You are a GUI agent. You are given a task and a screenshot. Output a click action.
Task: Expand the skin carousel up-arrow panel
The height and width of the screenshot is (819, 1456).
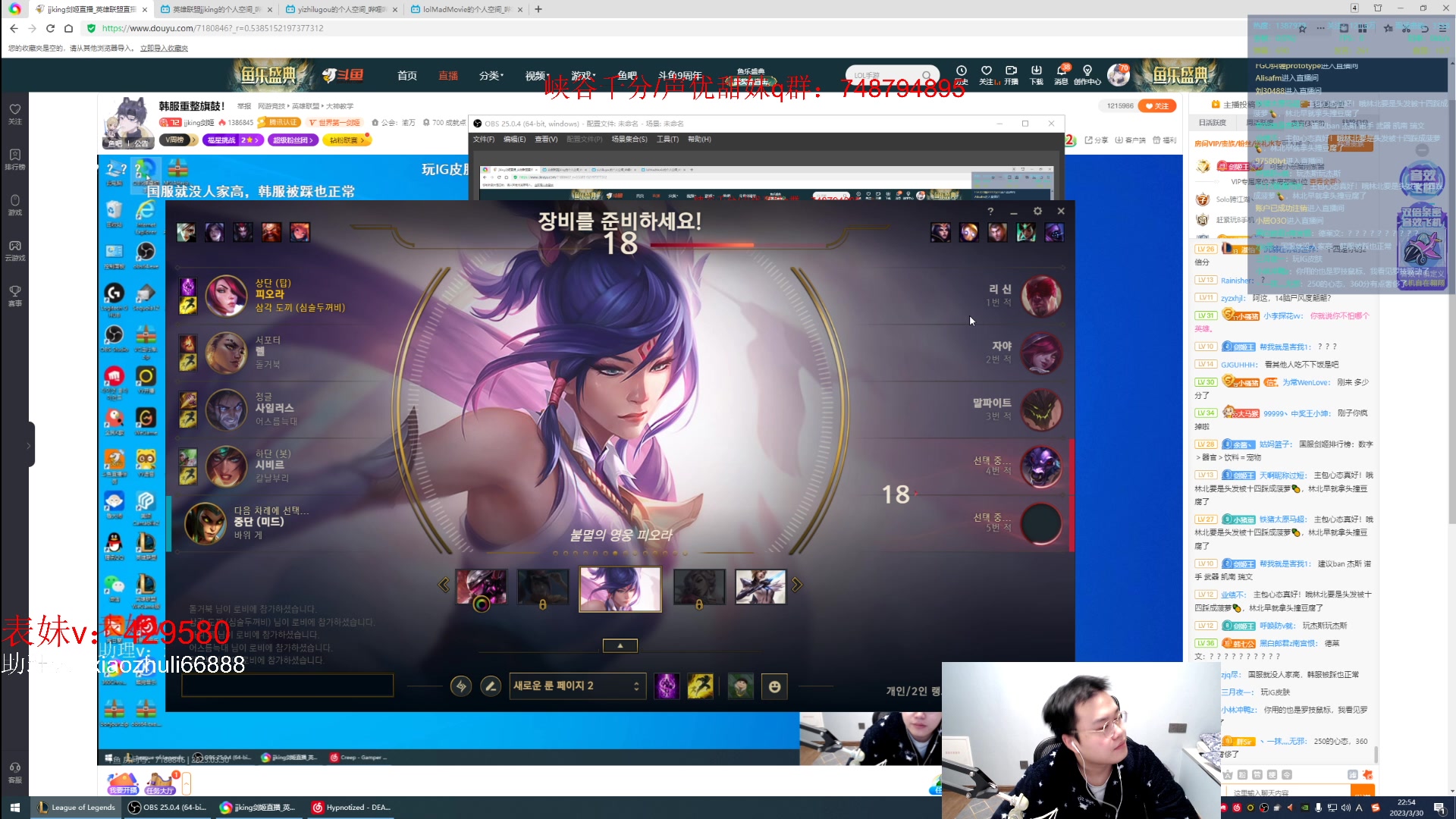(x=620, y=645)
